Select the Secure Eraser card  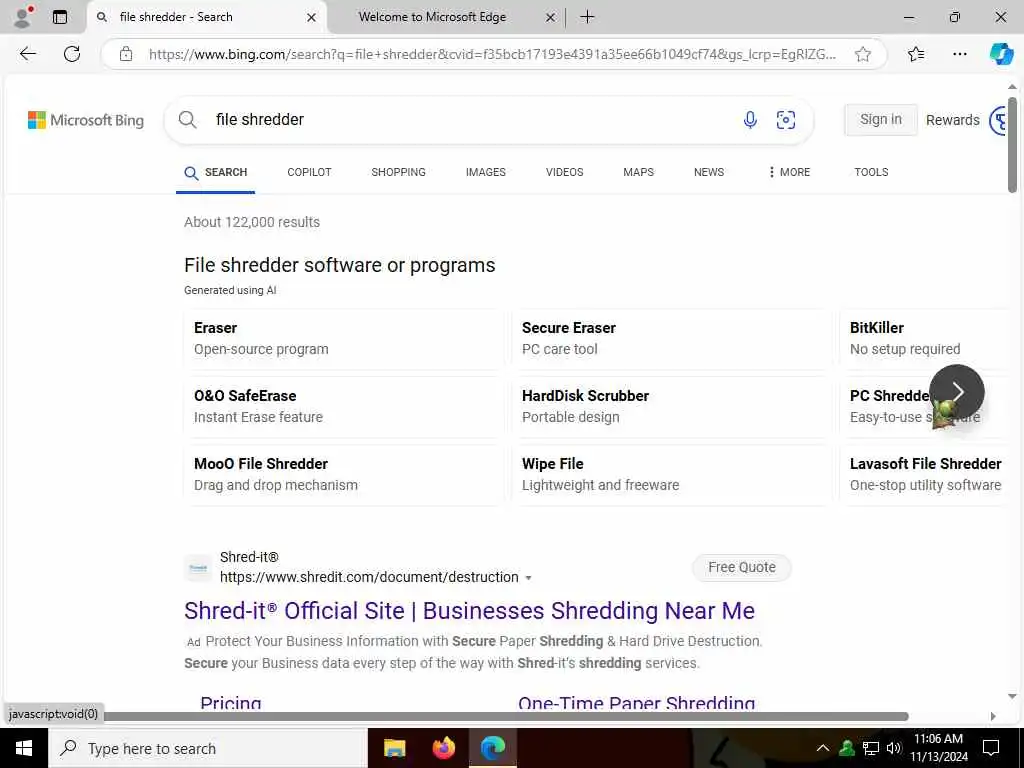coord(671,339)
